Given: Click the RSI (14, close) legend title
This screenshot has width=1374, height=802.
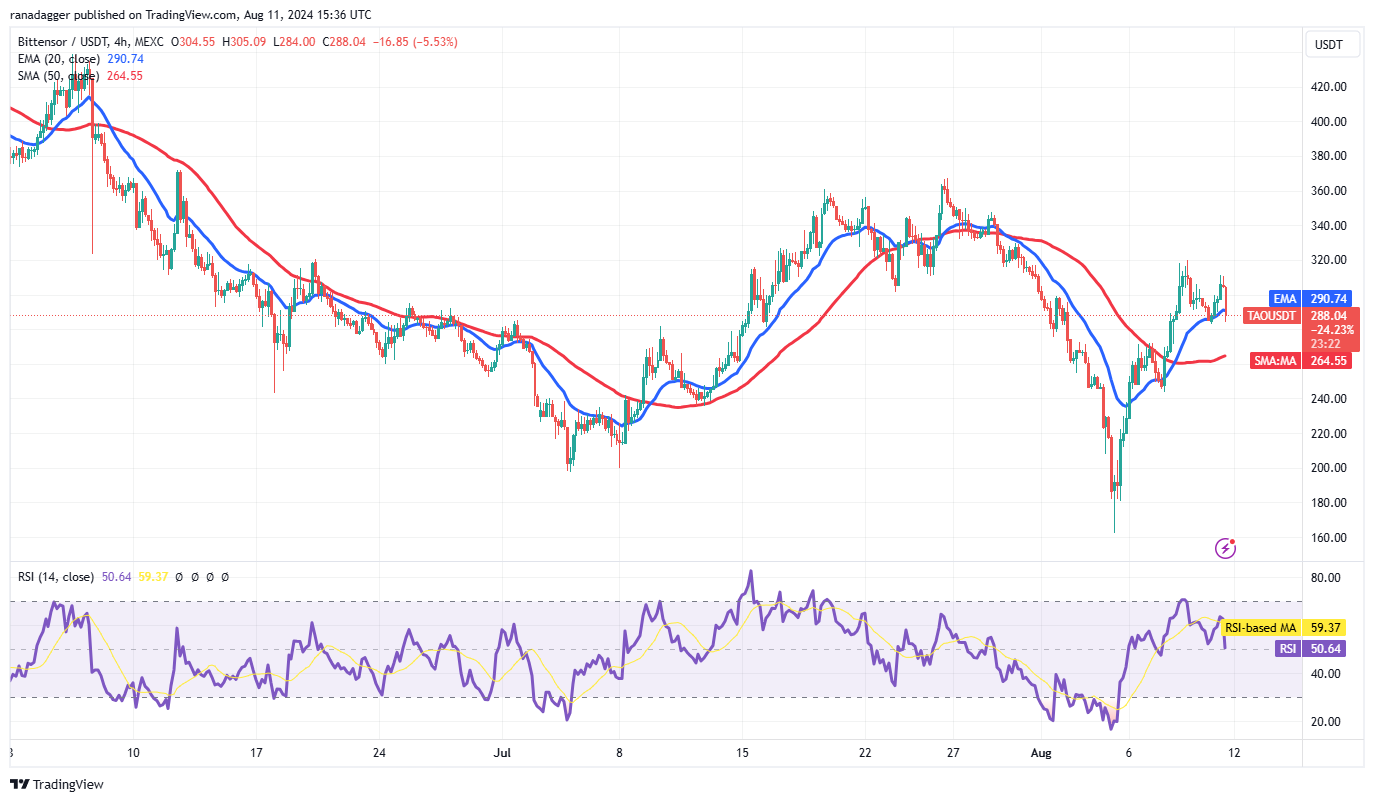Looking at the screenshot, I should [x=56, y=576].
